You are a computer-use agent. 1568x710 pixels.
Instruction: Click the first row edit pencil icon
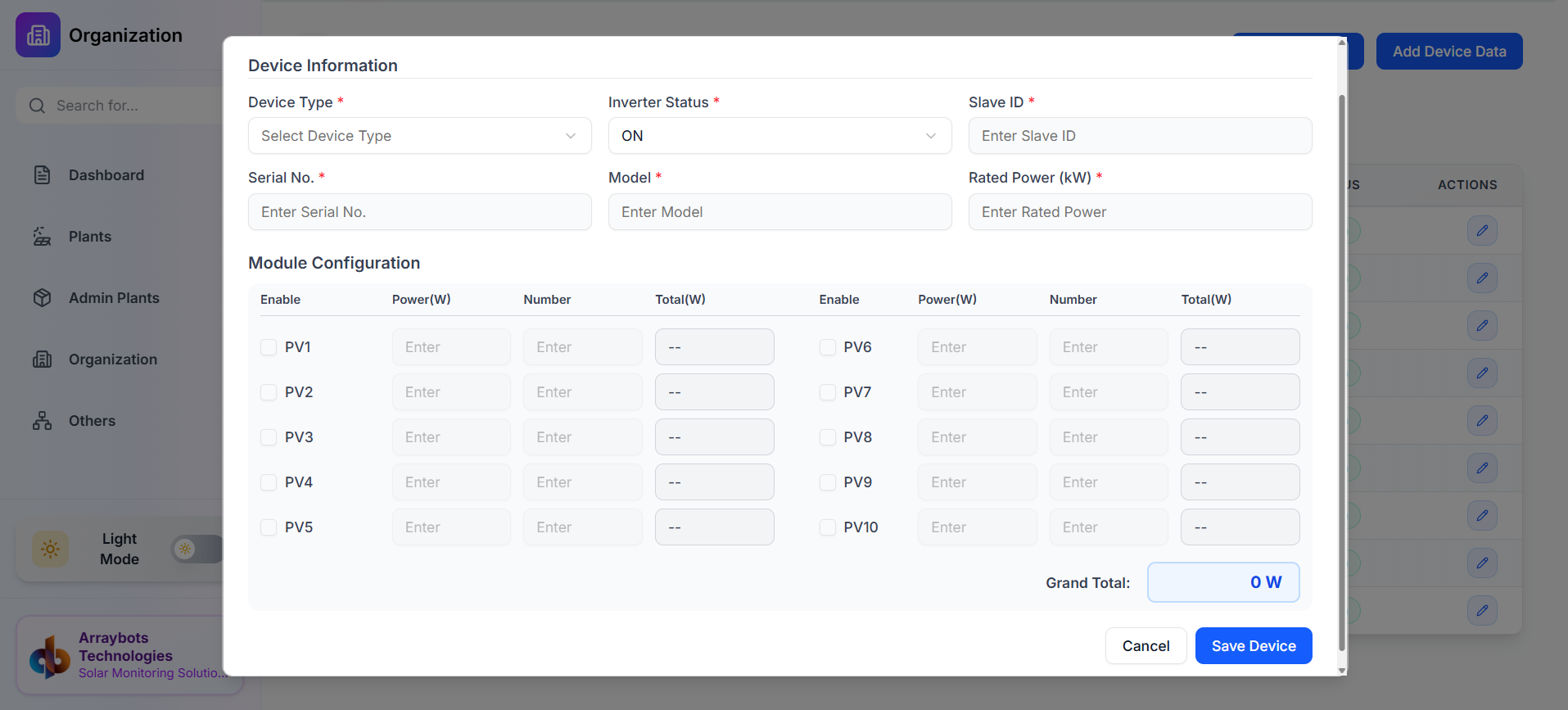[x=1482, y=231]
